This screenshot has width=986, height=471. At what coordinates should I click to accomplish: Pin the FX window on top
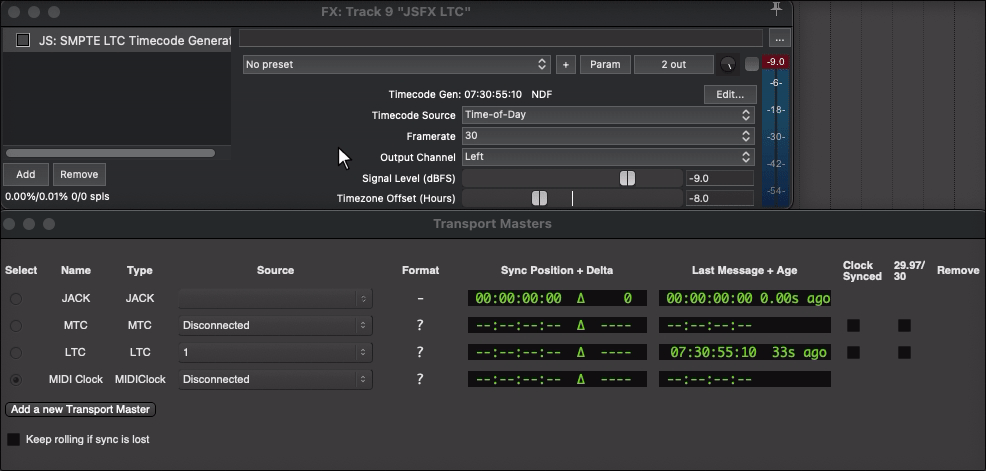tap(776, 9)
